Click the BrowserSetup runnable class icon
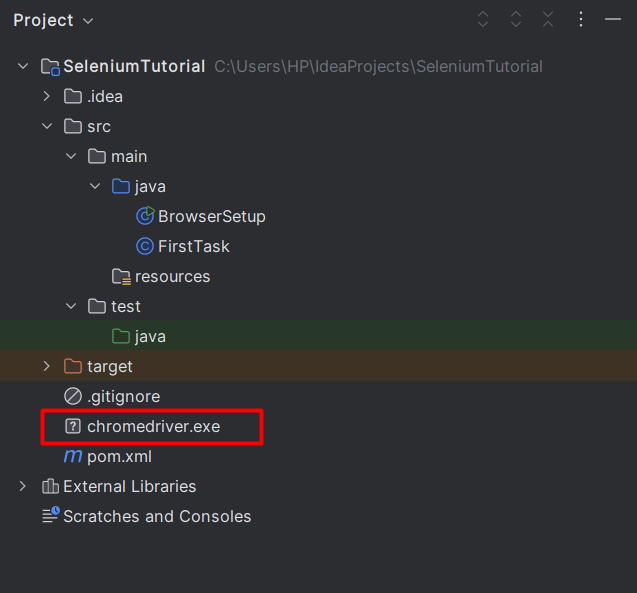637x593 pixels. (x=145, y=216)
